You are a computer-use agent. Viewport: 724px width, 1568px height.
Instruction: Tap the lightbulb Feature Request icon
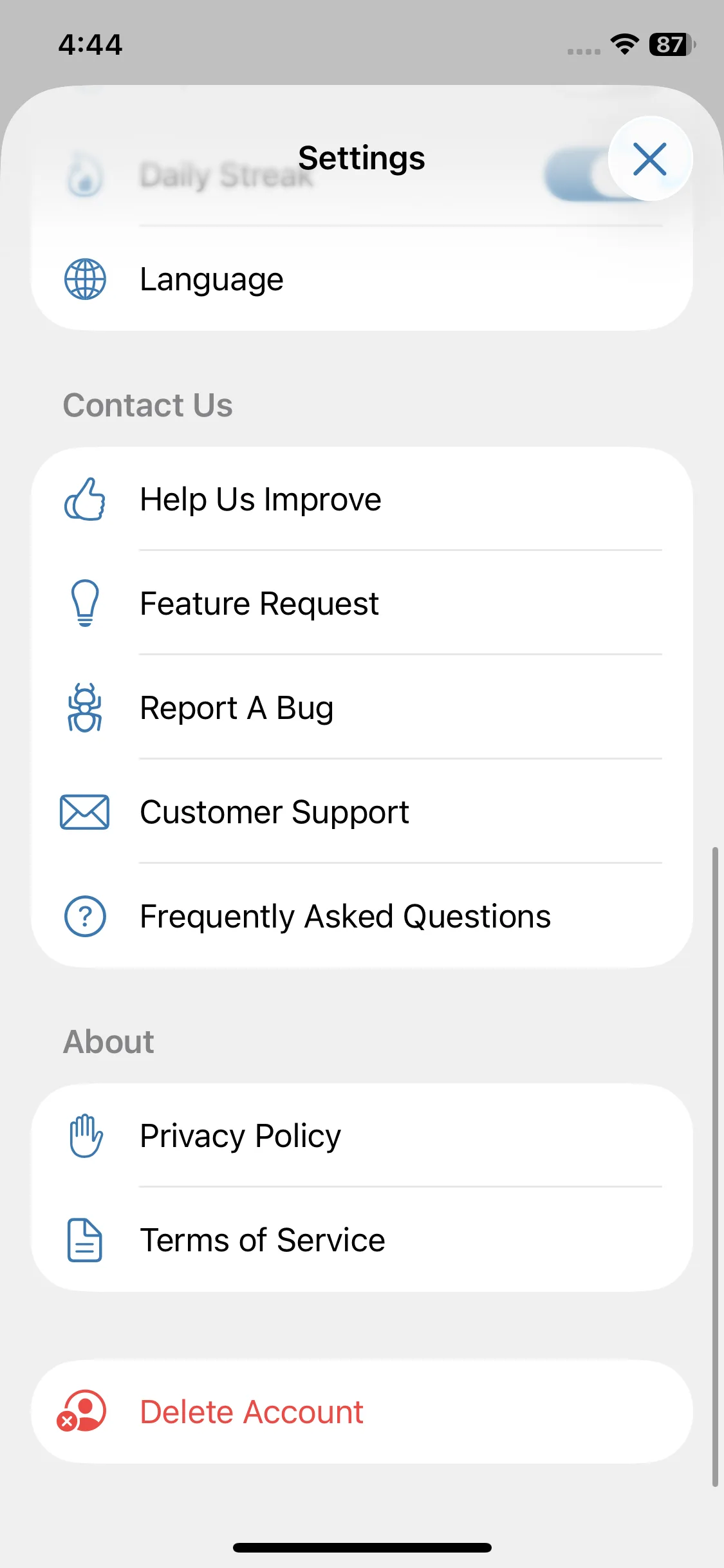85,603
